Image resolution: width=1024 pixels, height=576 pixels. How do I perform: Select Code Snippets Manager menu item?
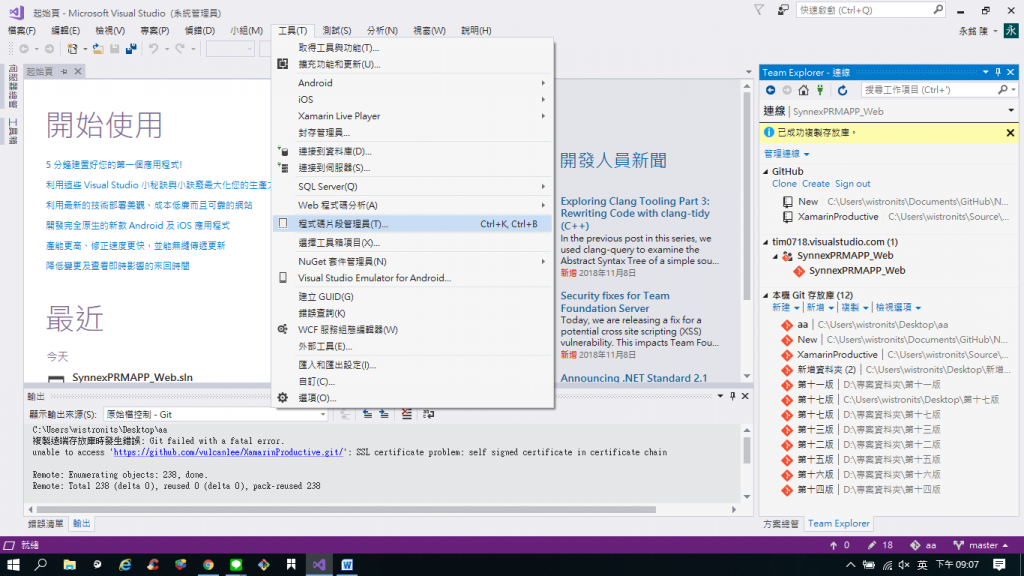tap(413, 224)
